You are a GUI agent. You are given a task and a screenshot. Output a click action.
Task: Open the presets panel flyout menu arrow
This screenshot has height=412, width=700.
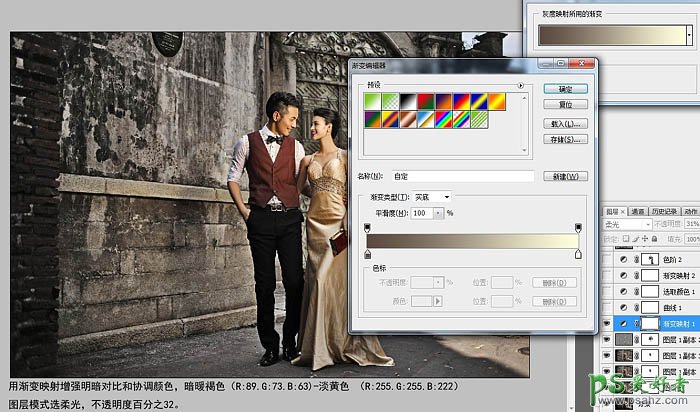click(x=521, y=87)
